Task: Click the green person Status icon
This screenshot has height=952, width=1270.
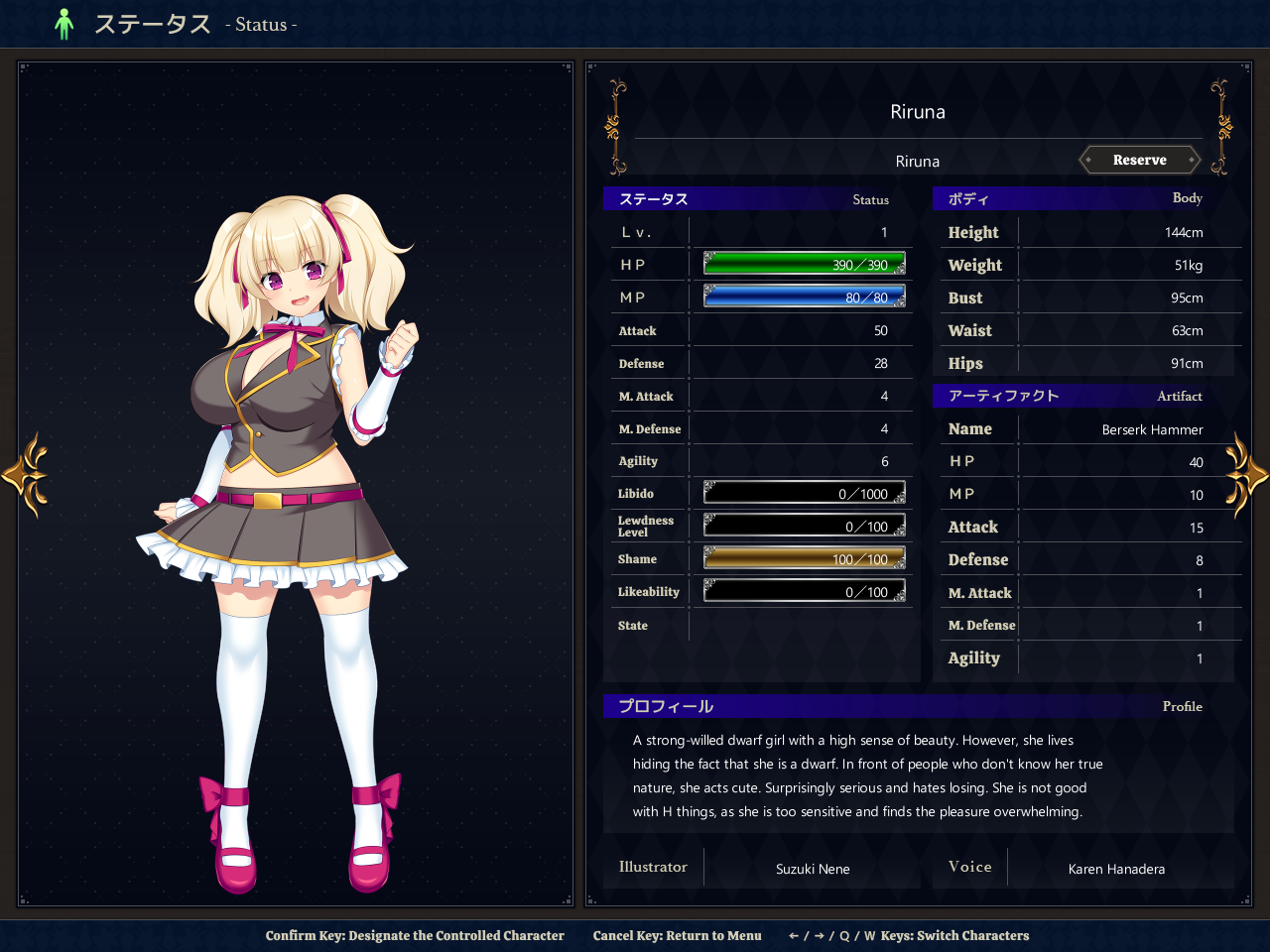Action: (x=64, y=24)
